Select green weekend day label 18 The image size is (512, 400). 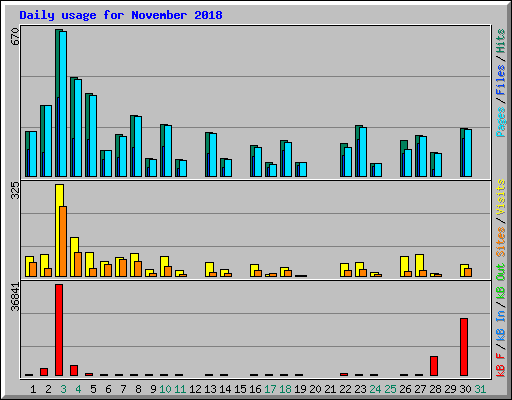pyautogui.click(x=285, y=389)
